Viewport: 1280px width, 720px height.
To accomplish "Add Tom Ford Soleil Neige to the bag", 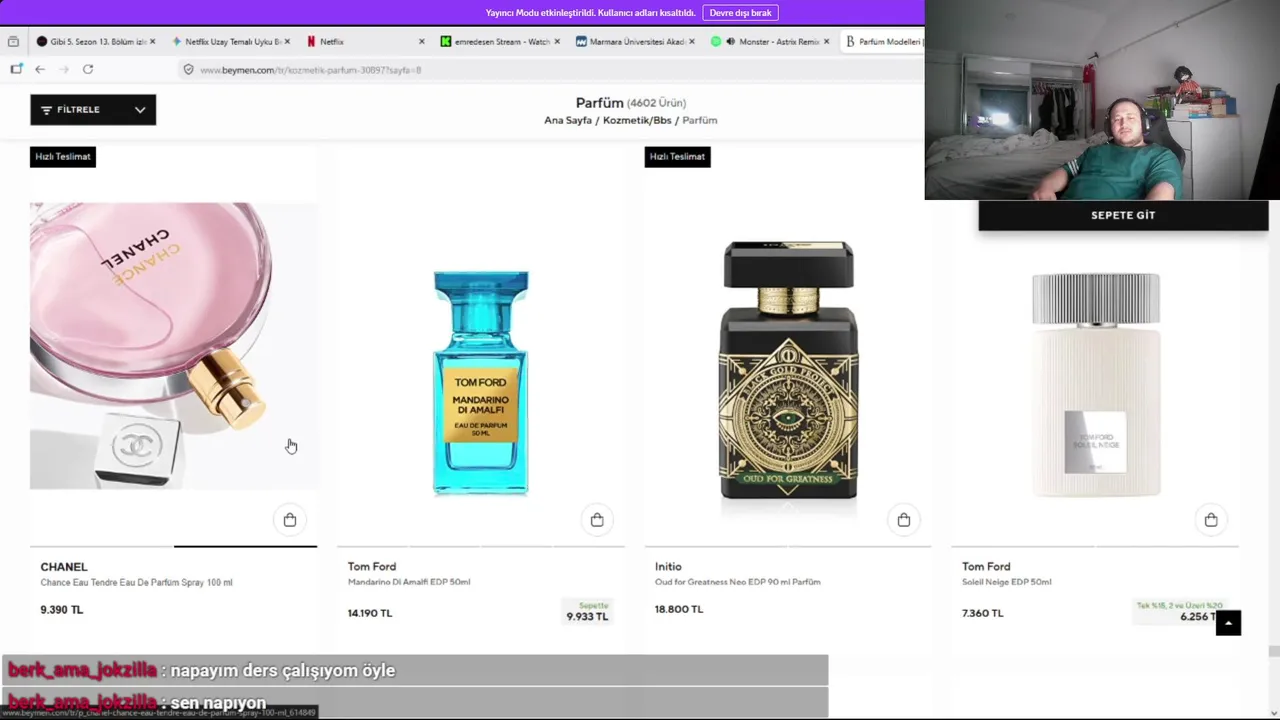I will (x=1211, y=520).
